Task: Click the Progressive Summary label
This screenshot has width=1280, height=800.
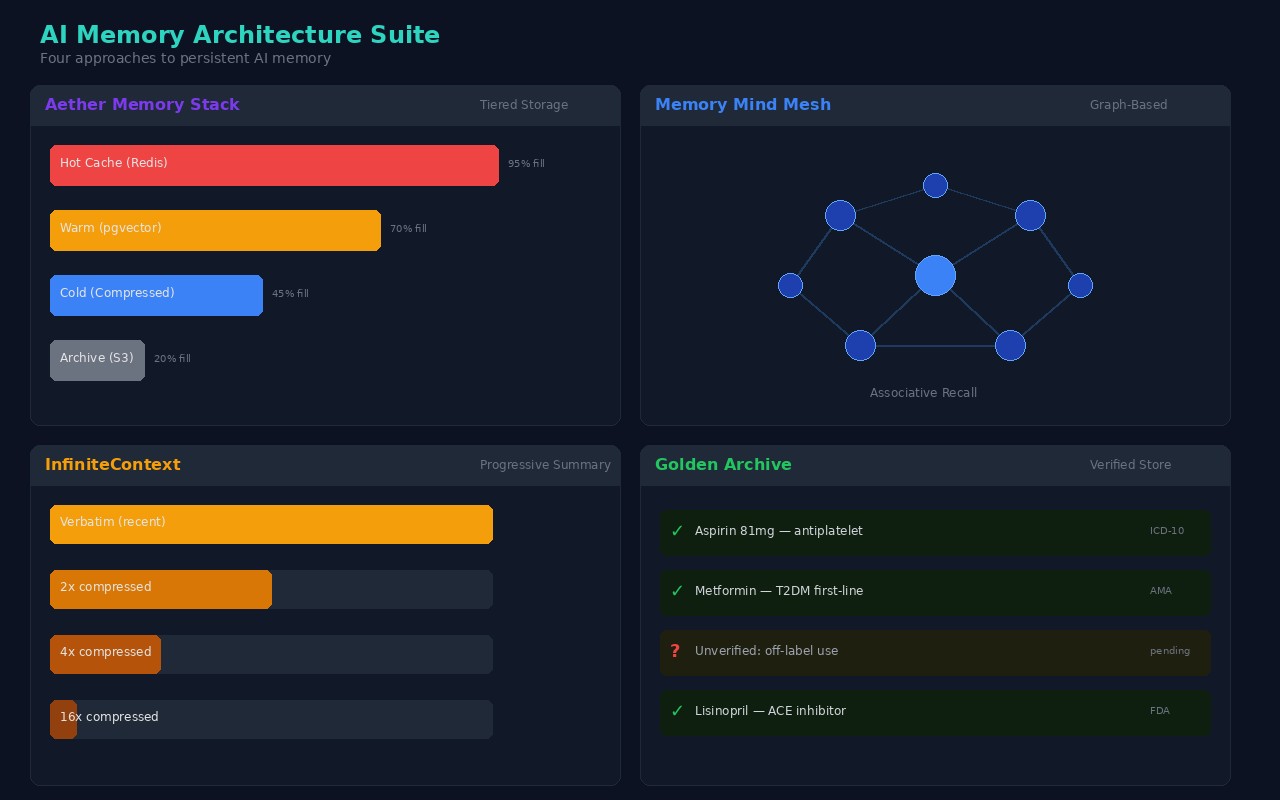Action: [545, 465]
